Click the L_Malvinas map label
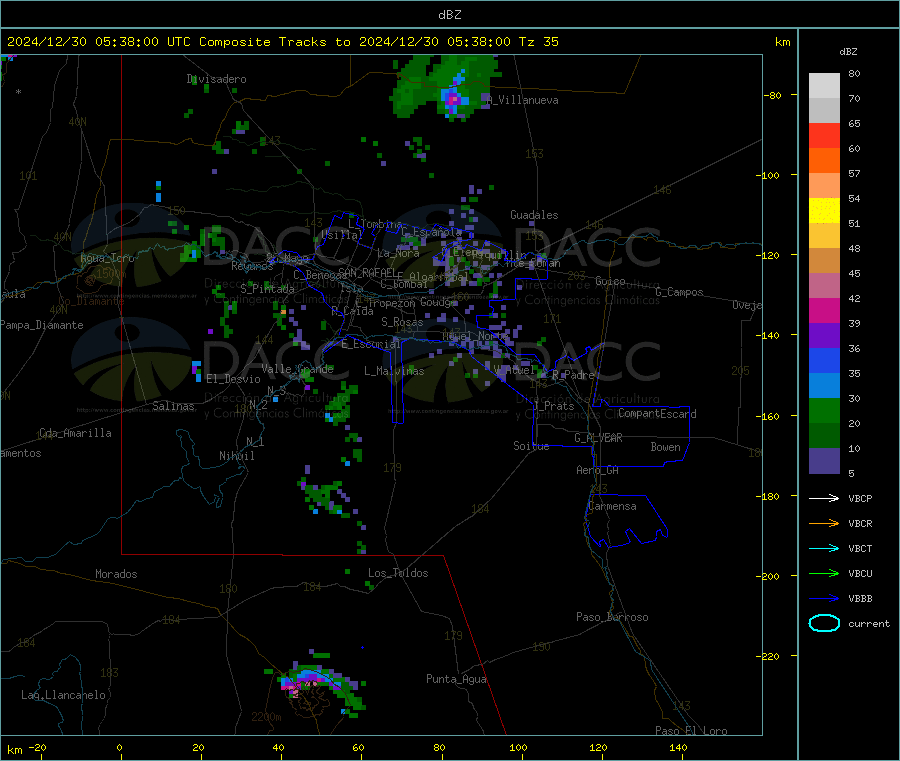The height and width of the screenshot is (761, 900). click(x=394, y=371)
